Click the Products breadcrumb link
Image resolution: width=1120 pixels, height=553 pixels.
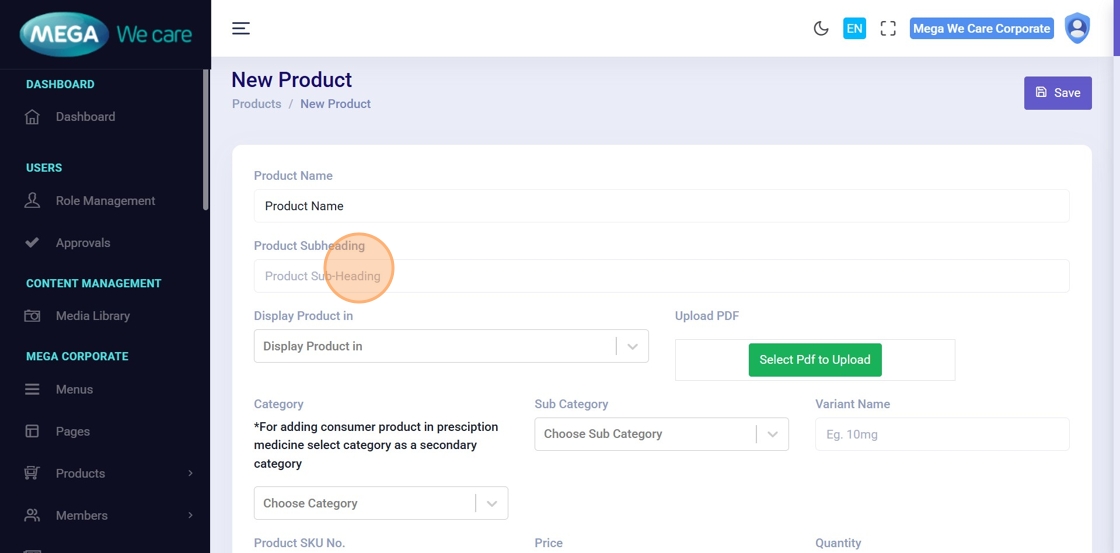[256, 104]
